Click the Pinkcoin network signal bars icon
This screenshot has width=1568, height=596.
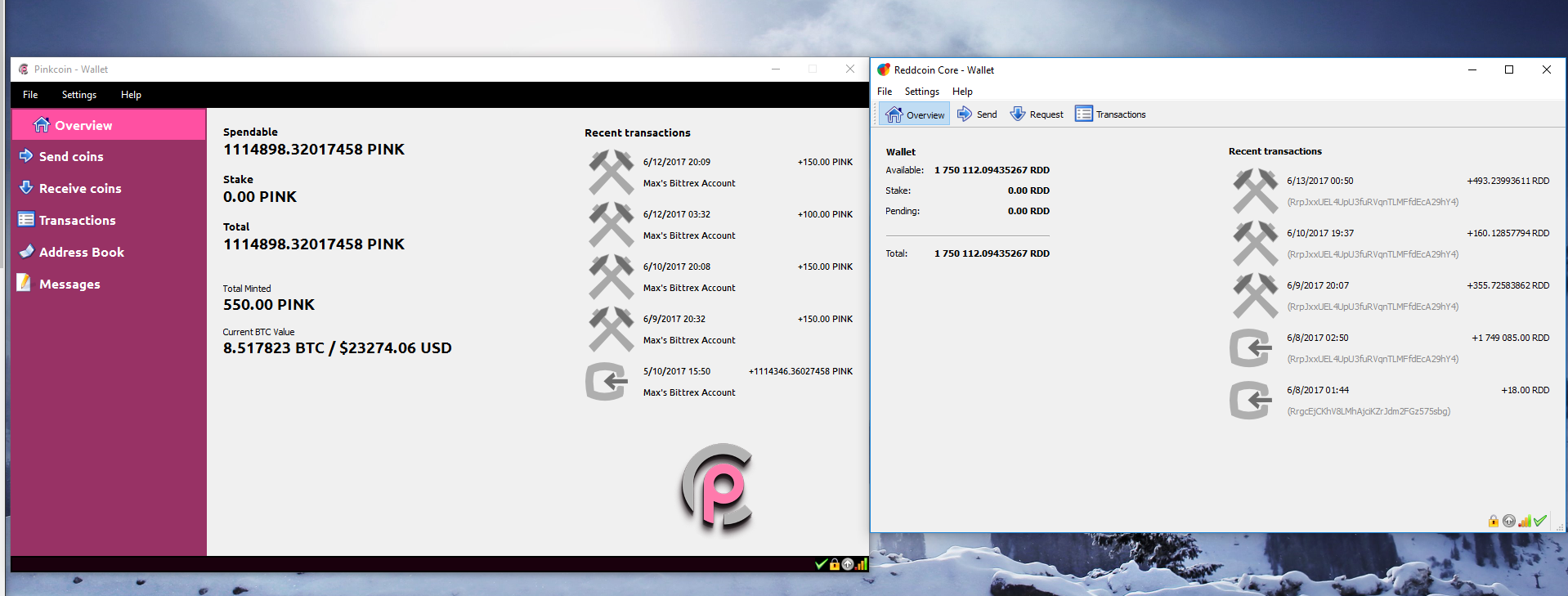(861, 564)
